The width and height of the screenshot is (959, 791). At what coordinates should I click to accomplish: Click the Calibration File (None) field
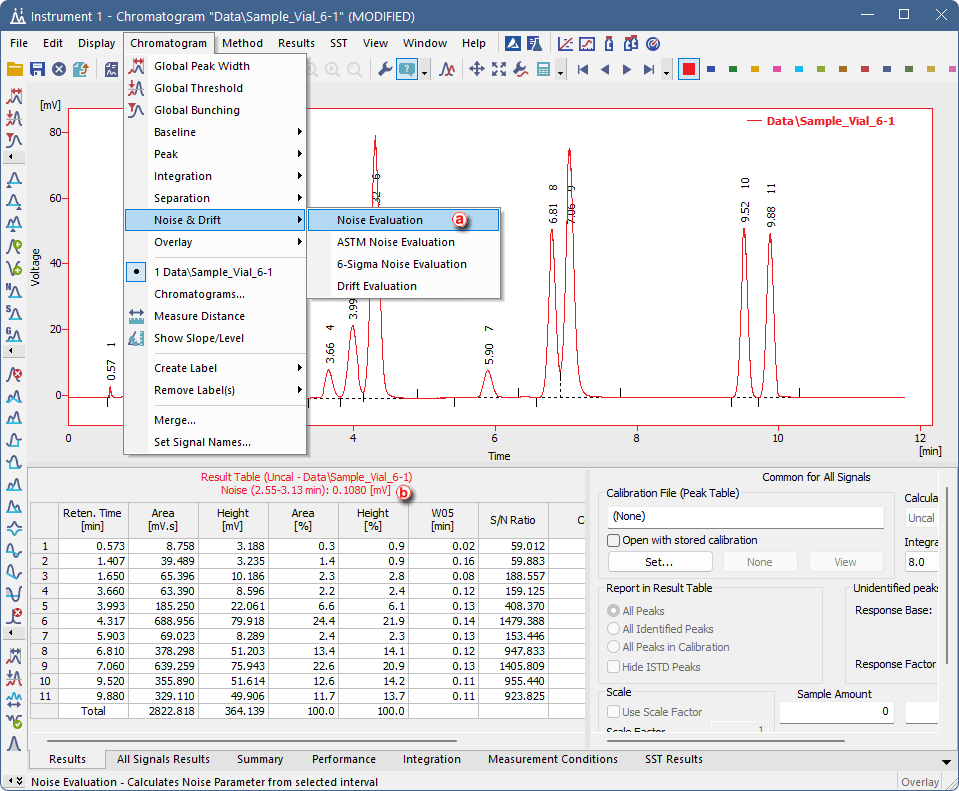coord(746,516)
